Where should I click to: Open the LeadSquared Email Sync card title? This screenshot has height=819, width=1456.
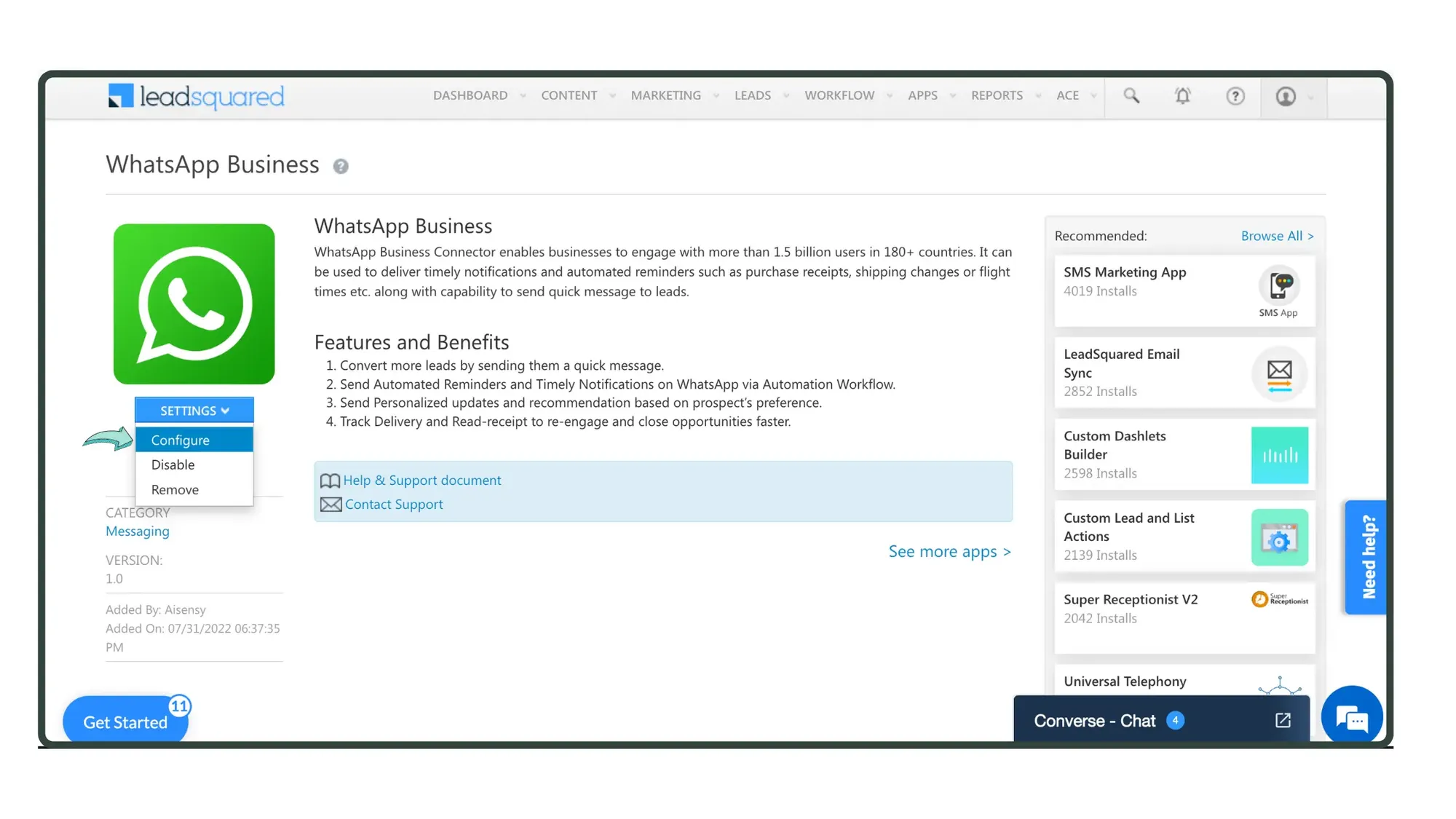(x=1122, y=363)
